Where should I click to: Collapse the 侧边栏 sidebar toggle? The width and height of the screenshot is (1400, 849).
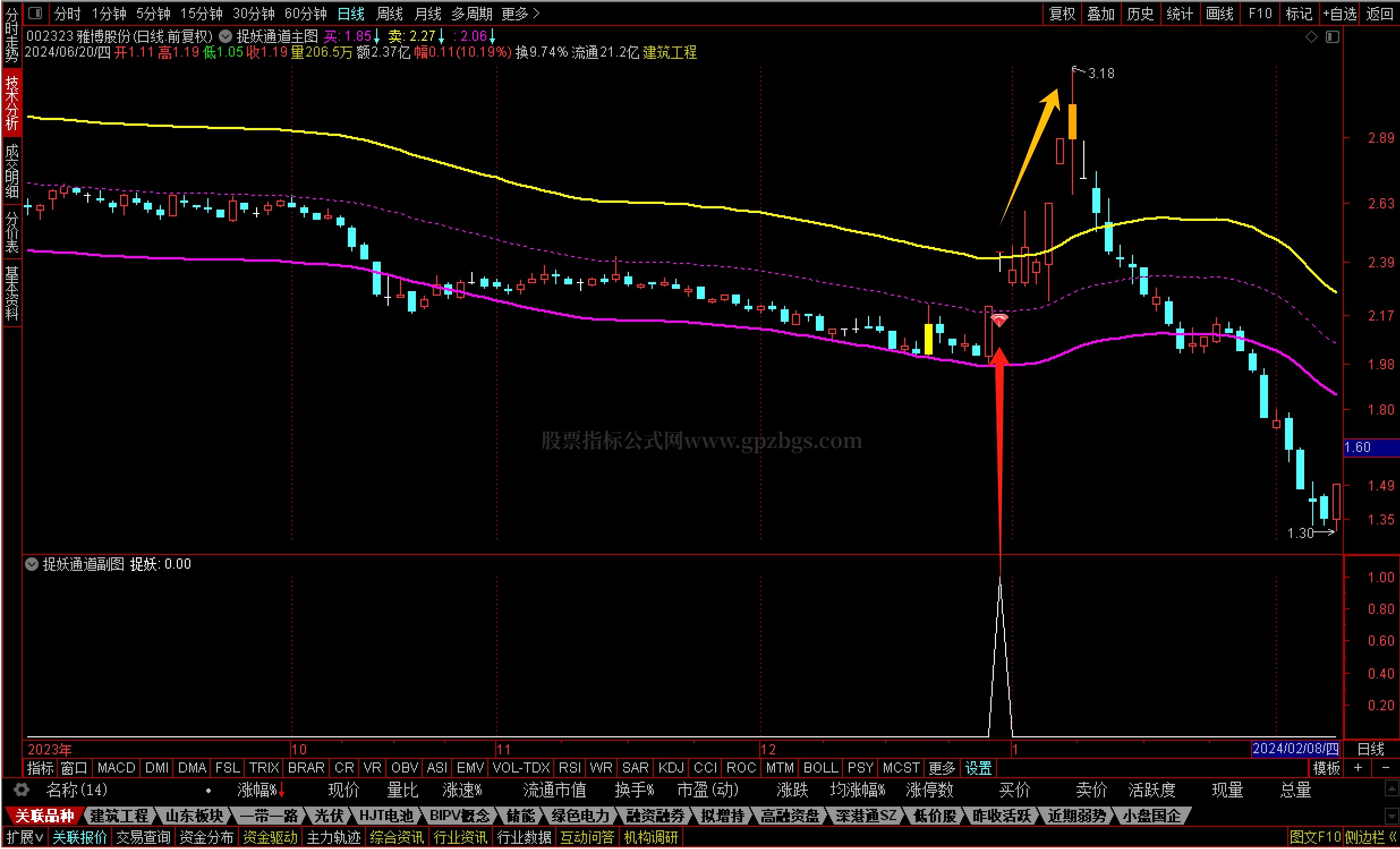(1371, 837)
